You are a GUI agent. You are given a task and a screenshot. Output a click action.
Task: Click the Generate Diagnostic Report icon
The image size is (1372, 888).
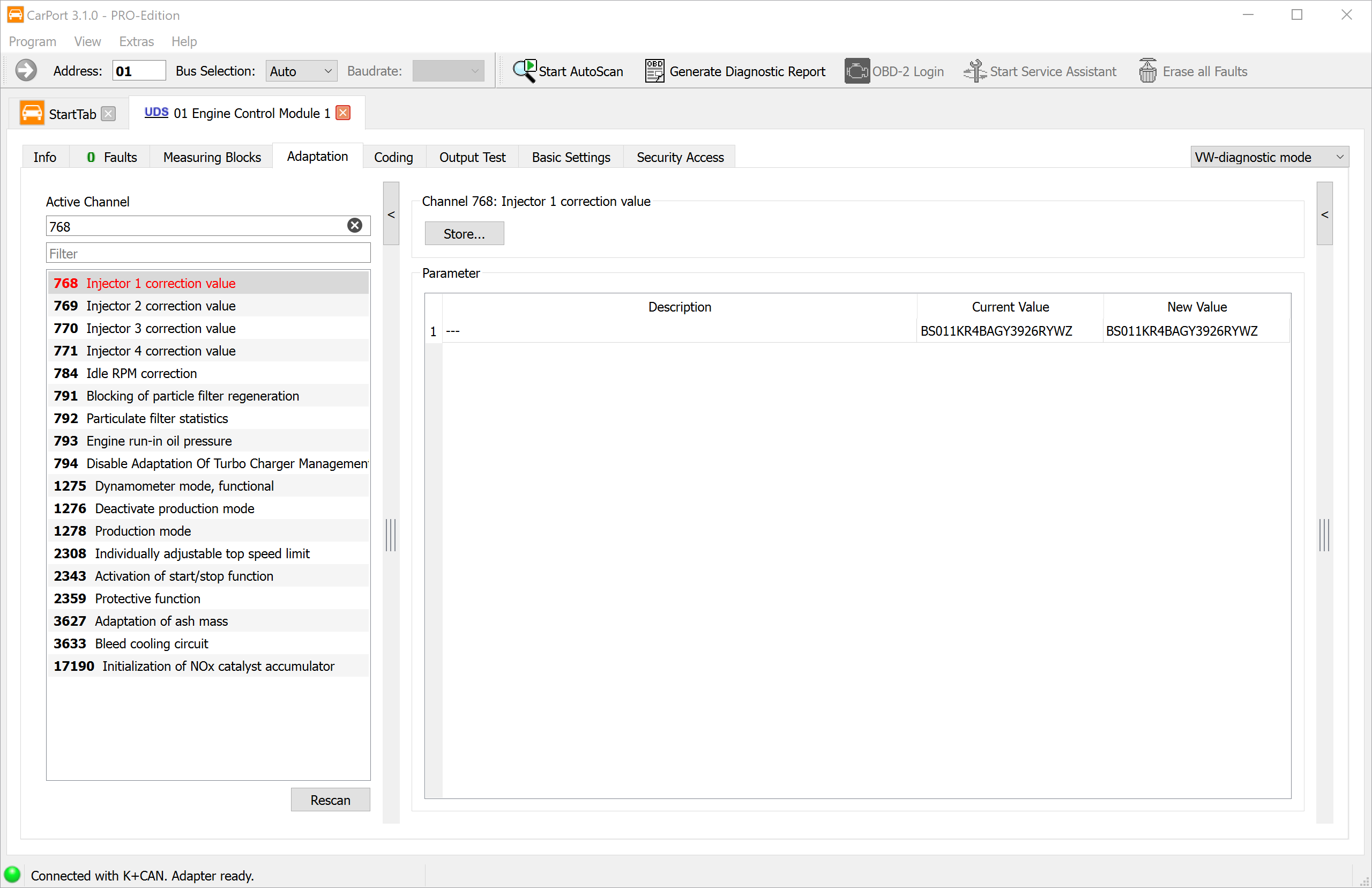(x=654, y=71)
